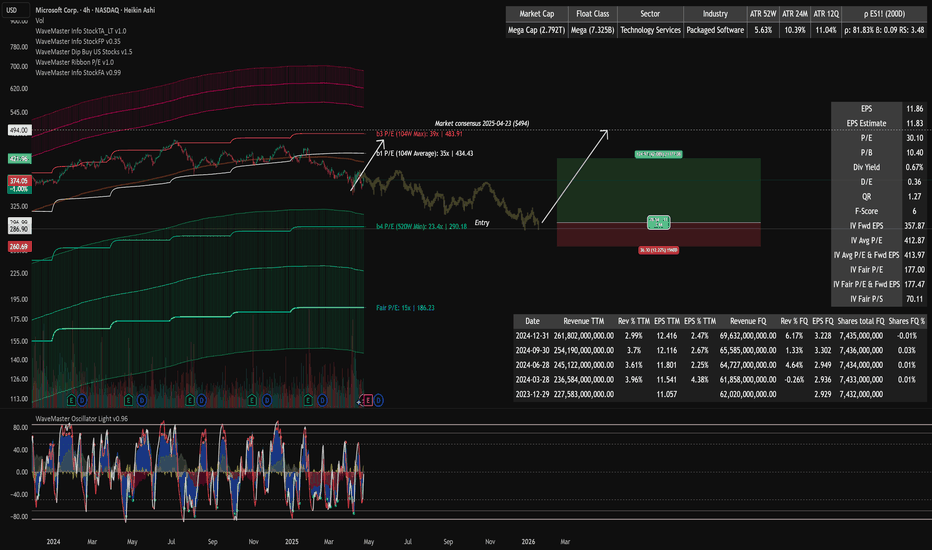The height and width of the screenshot is (550, 932).
Task: Click the dividend D marker of August 2024
Action: pos(201,400)
